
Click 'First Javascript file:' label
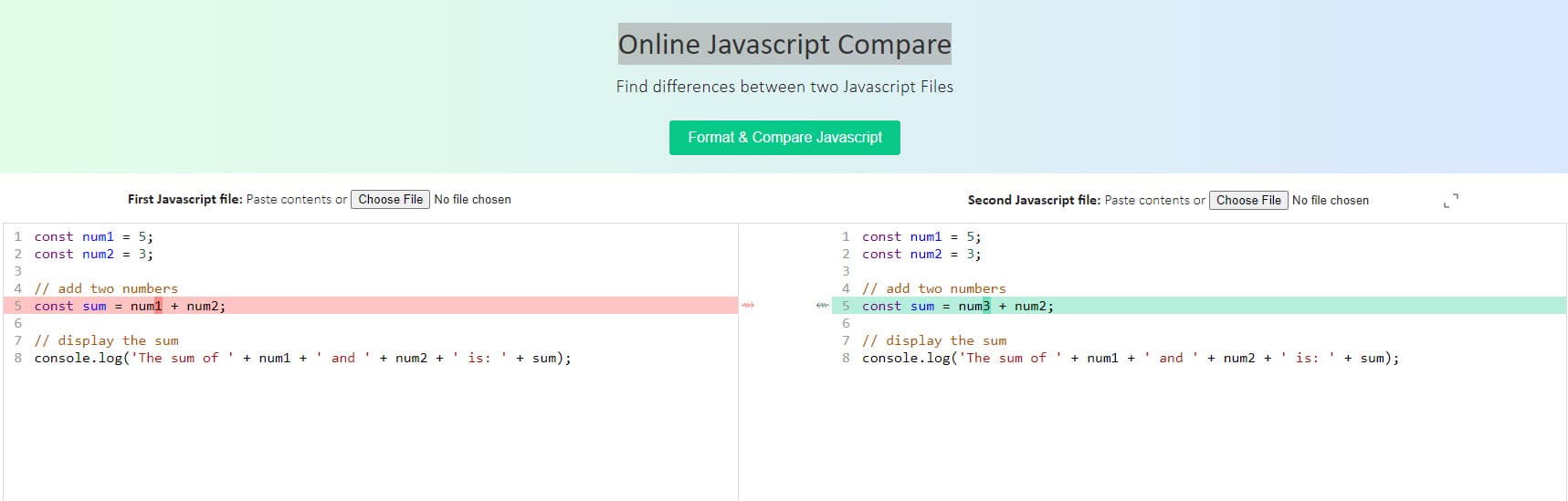(185, 199)
